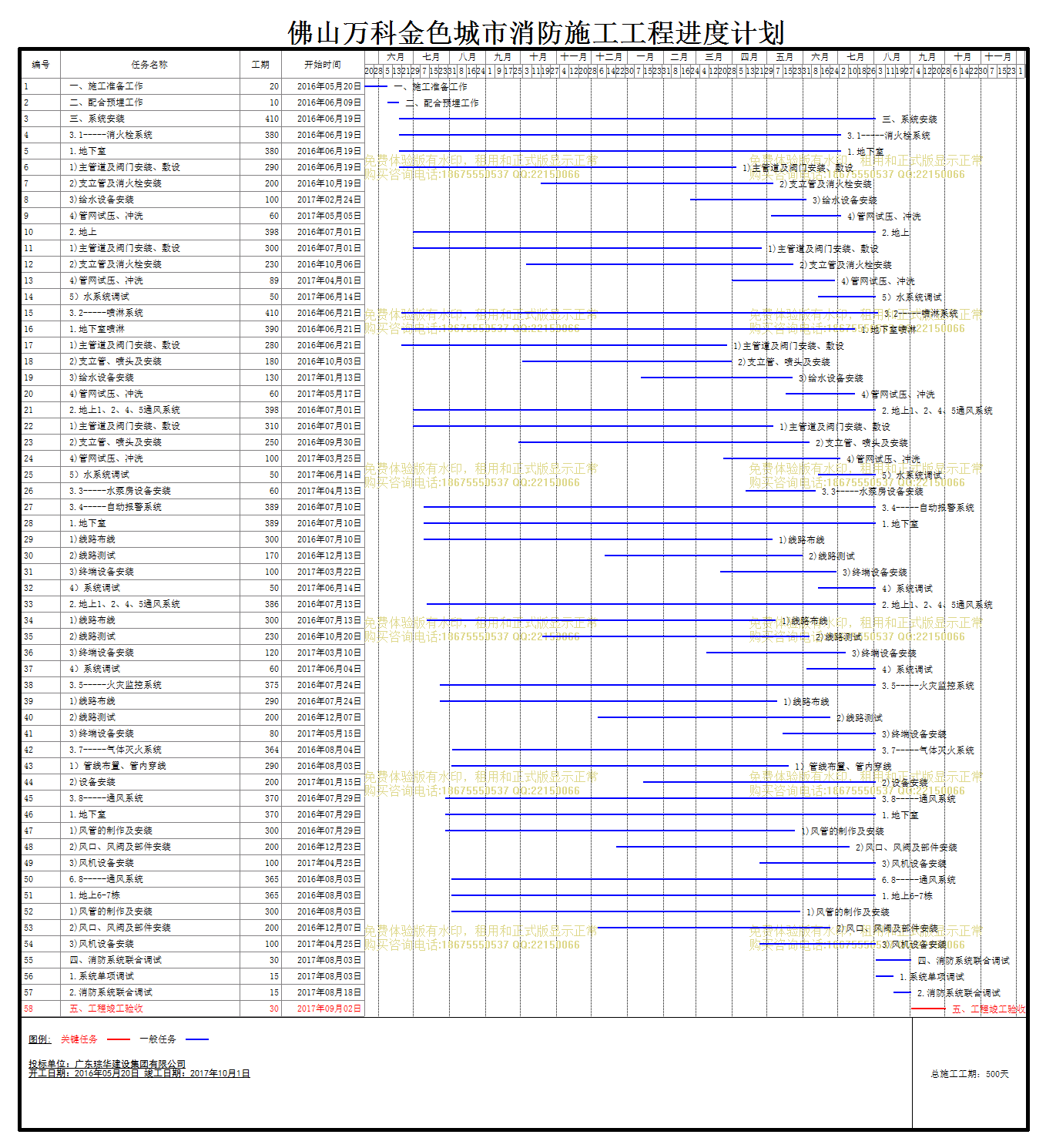The height and width of the screenshot is (1148, 1046).
Task: Select the Gantt chart label 三、系统安装
Action: (910, 119)
